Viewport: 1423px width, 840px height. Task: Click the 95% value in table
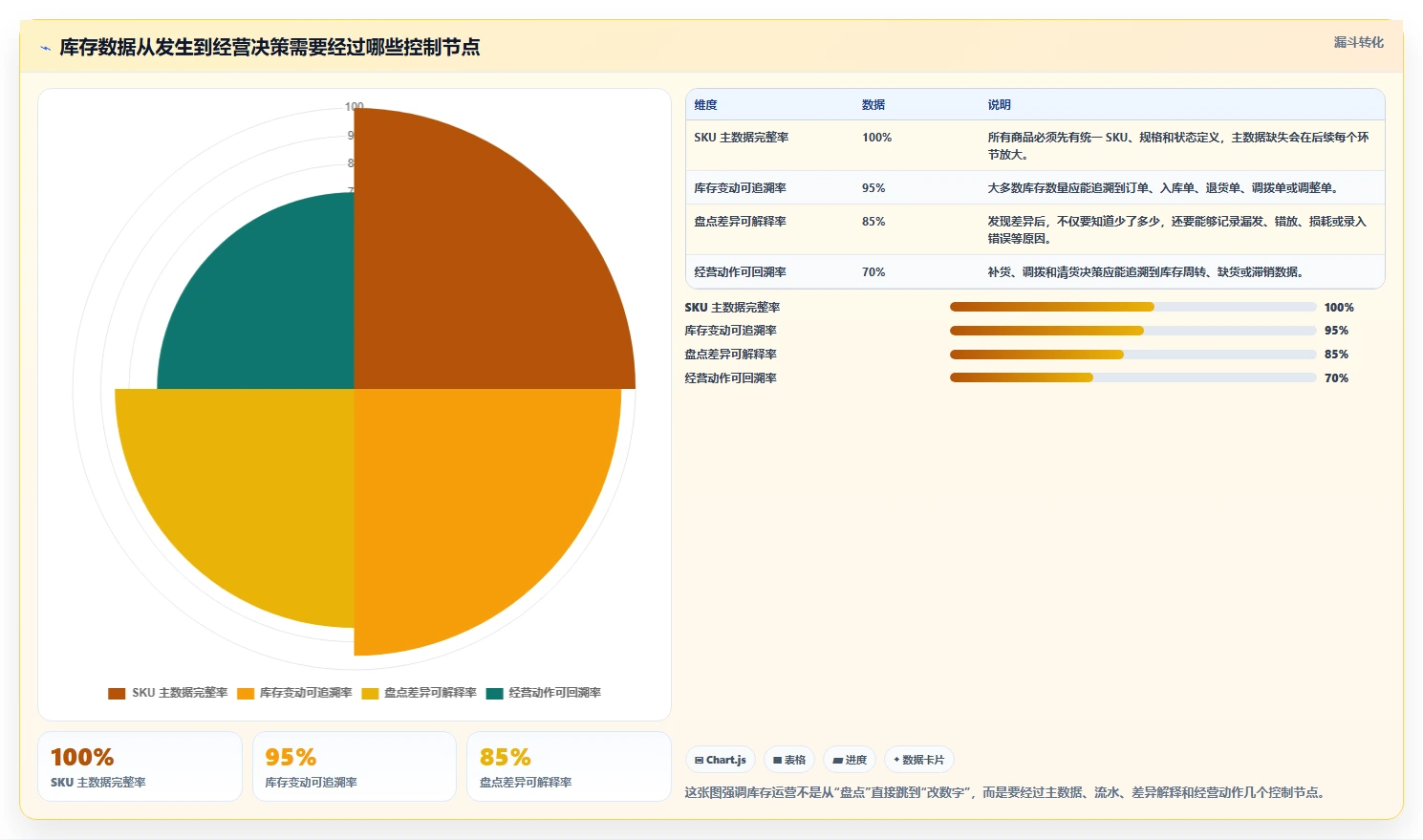click(873, 188)
